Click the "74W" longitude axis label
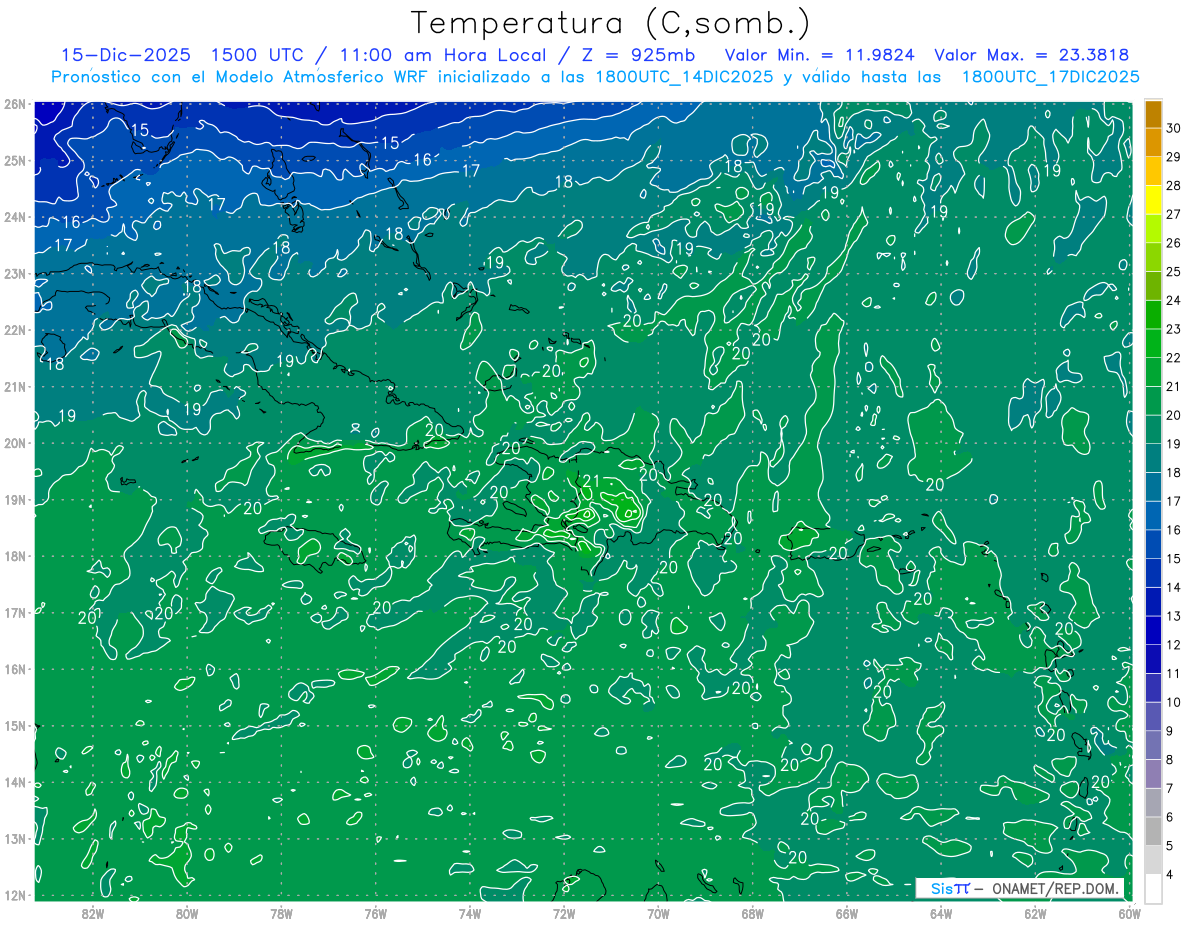 469,913
